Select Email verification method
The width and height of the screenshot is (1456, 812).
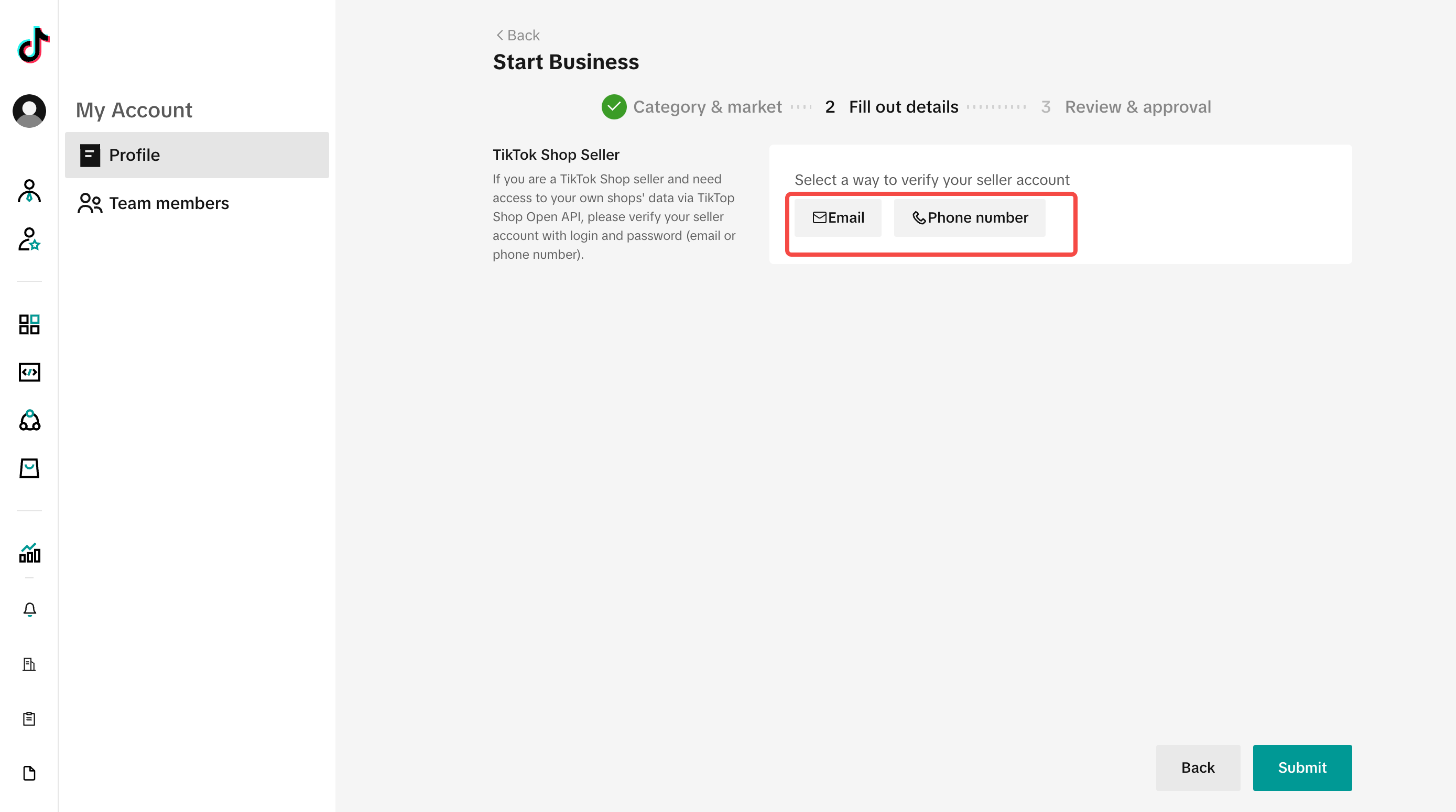tap(838, 217)
